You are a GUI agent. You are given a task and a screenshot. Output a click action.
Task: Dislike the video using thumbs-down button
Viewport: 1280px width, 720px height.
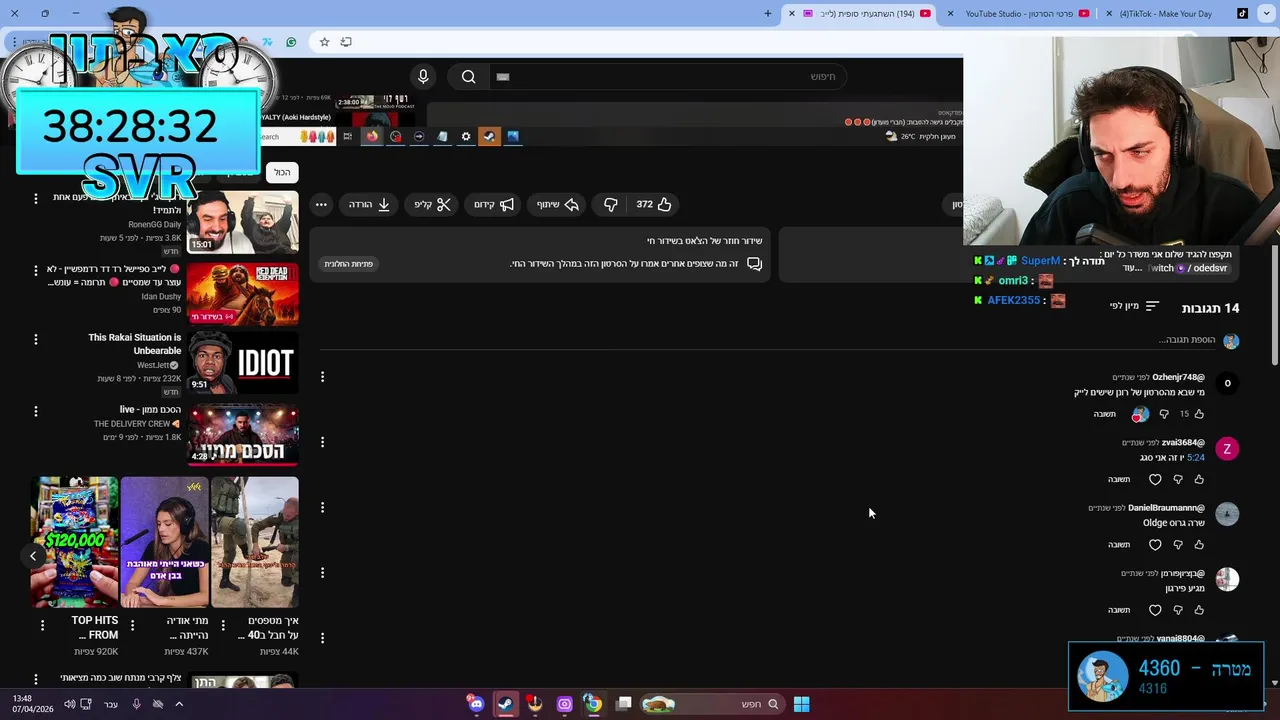coord(610,204)
